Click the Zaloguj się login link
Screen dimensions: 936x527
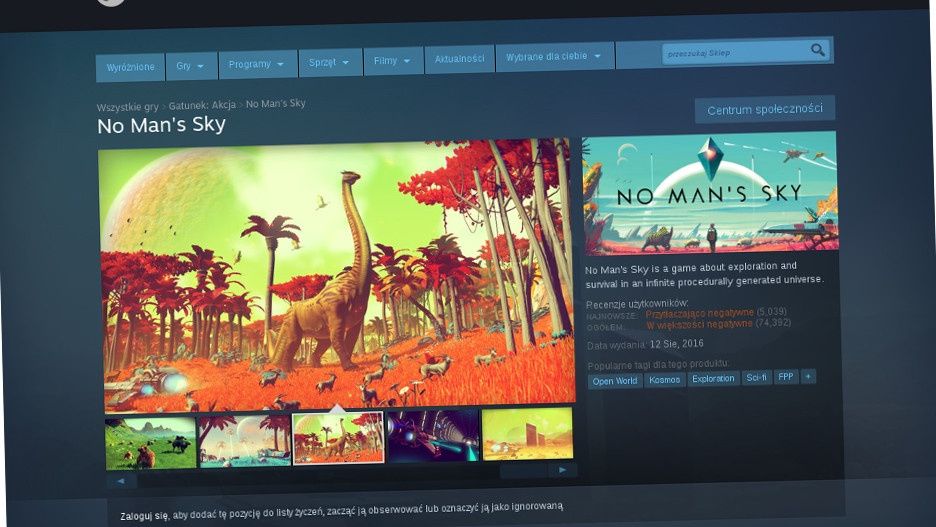[145, 516]
